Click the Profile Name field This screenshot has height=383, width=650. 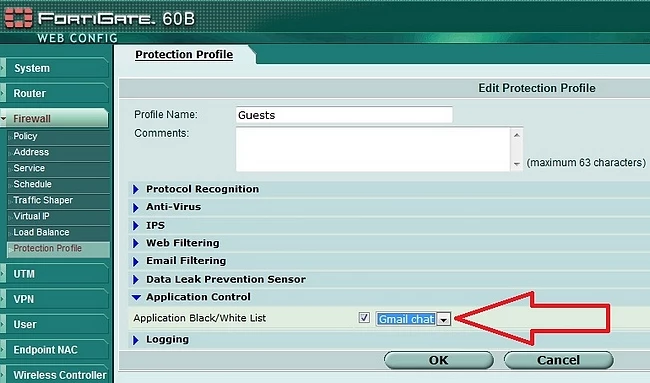(344, 115)
